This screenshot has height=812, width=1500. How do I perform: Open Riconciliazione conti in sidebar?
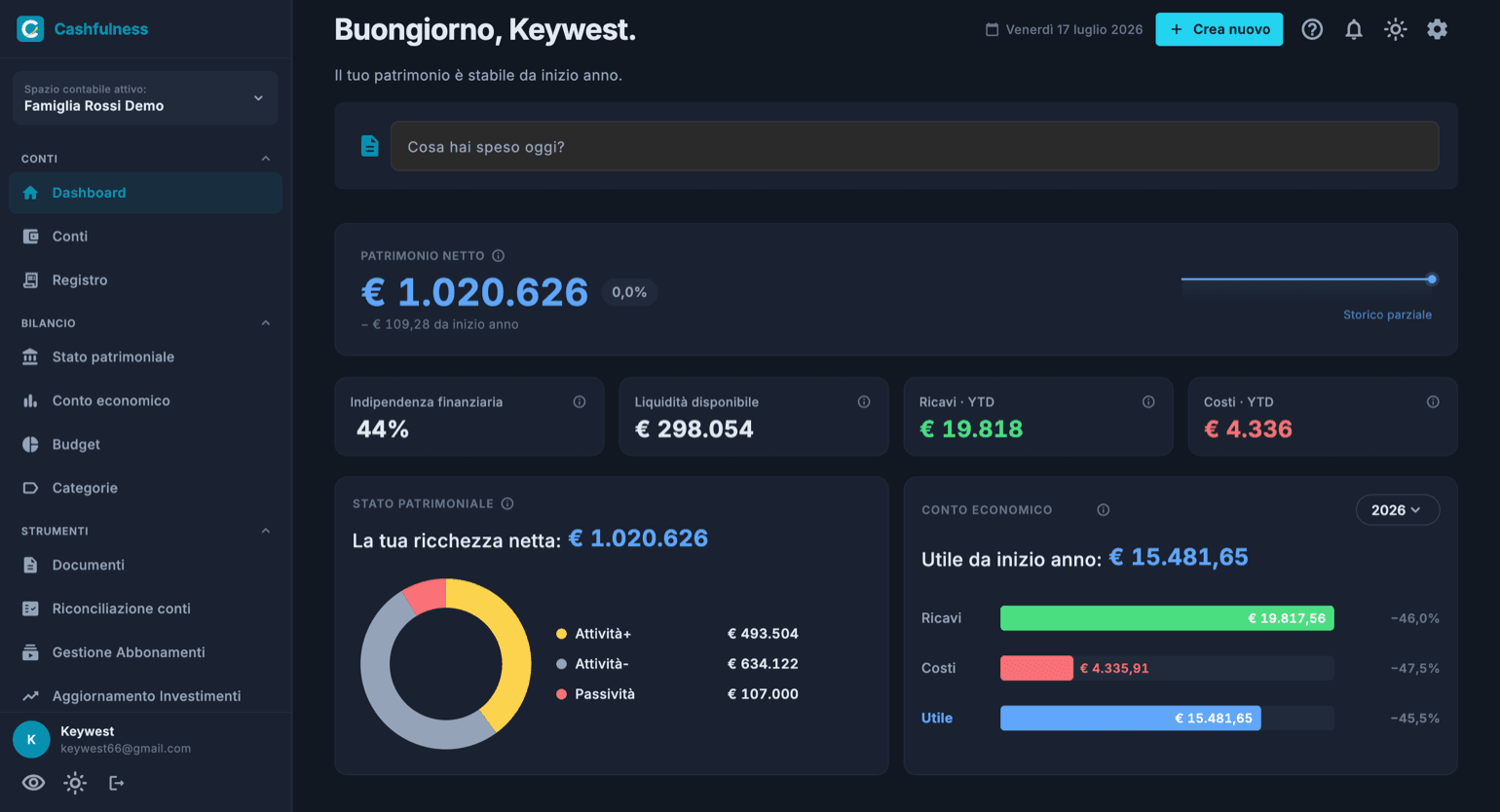click(x=145, y=609)
